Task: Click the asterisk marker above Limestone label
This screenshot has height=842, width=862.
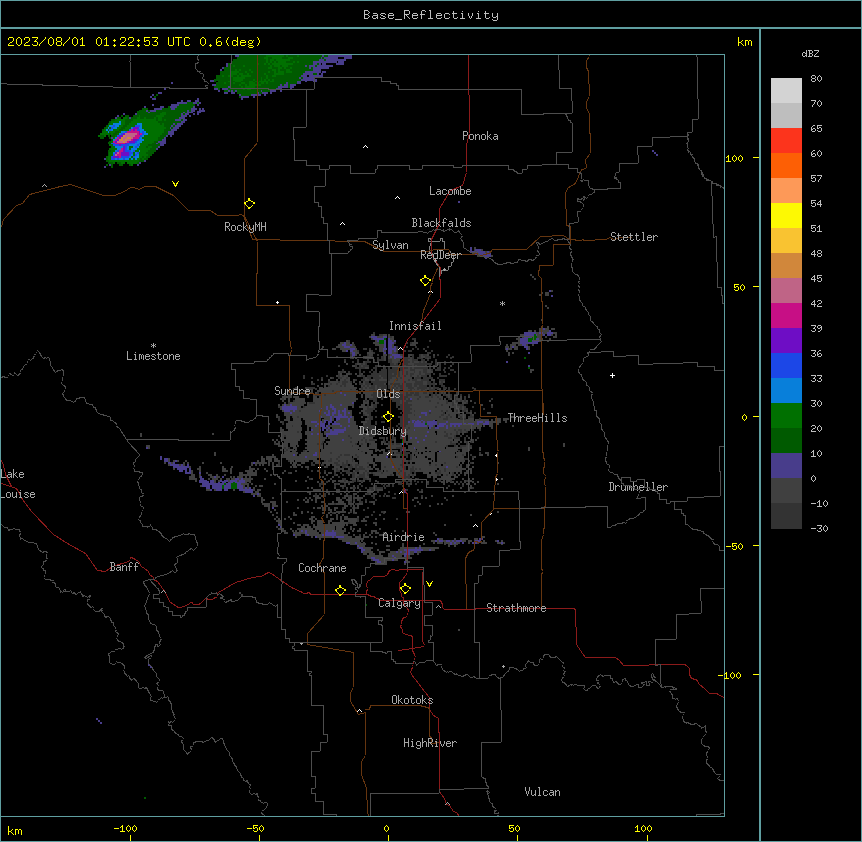Action: 153,346
